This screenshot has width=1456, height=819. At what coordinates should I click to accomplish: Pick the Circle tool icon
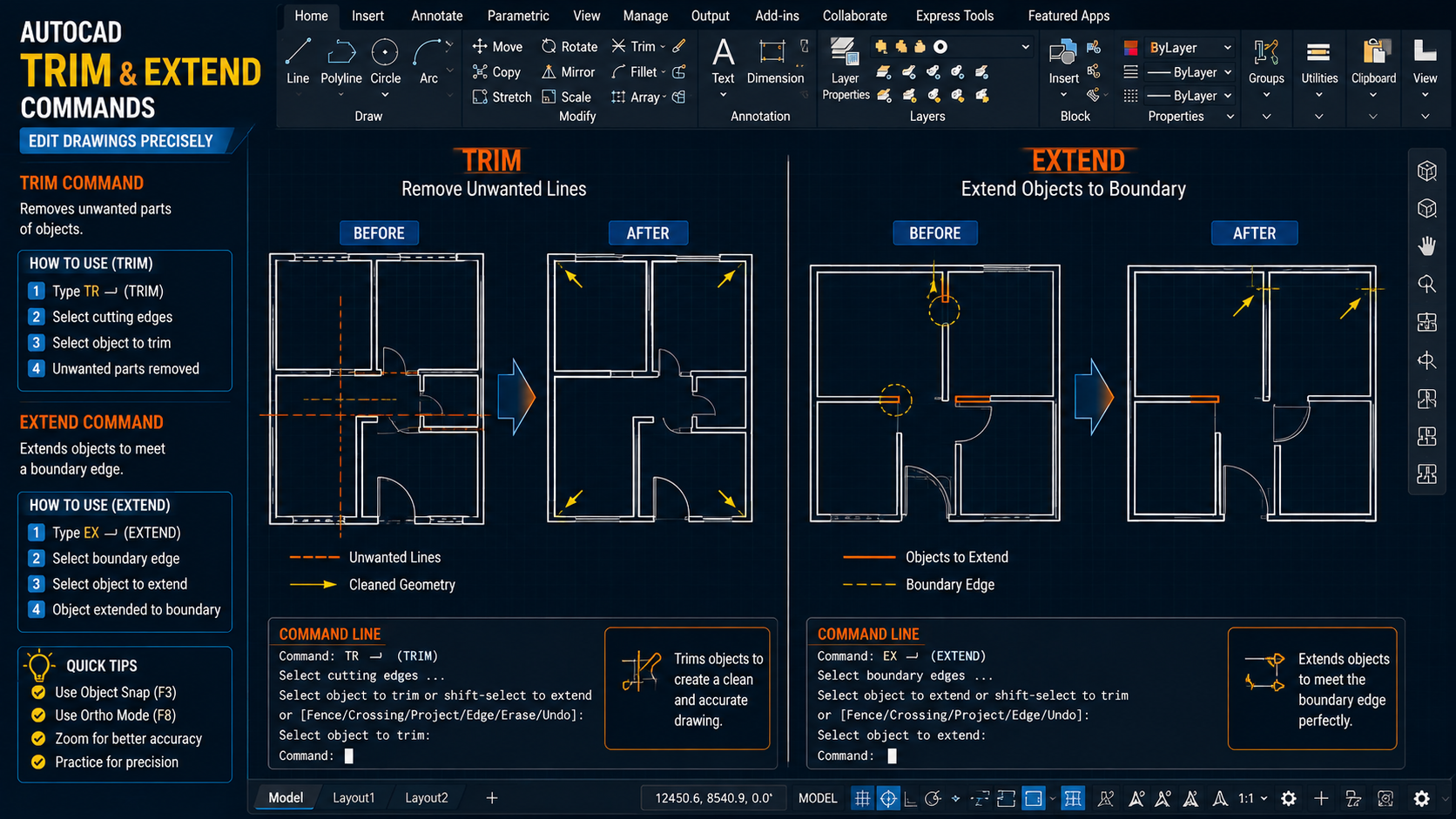coord(385,53)
